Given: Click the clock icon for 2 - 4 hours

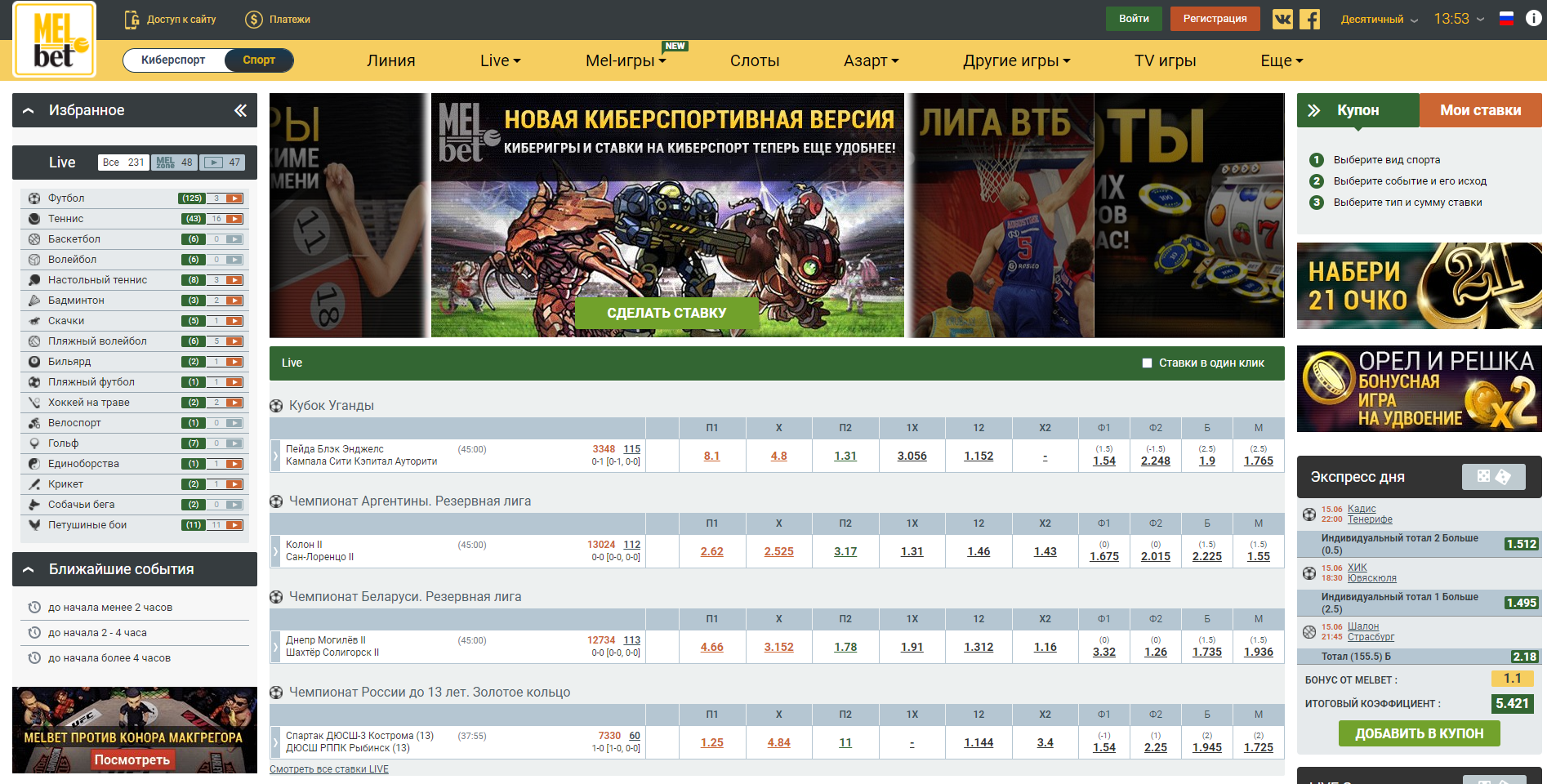Looking at the screenshot, I should [x=34, y=633].
